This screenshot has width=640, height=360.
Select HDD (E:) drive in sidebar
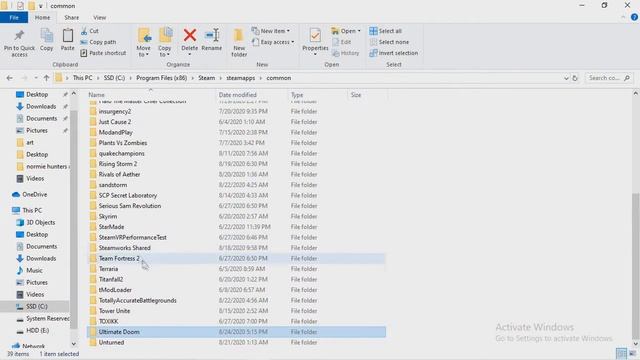pyautogui.click(x=33, y=330)
